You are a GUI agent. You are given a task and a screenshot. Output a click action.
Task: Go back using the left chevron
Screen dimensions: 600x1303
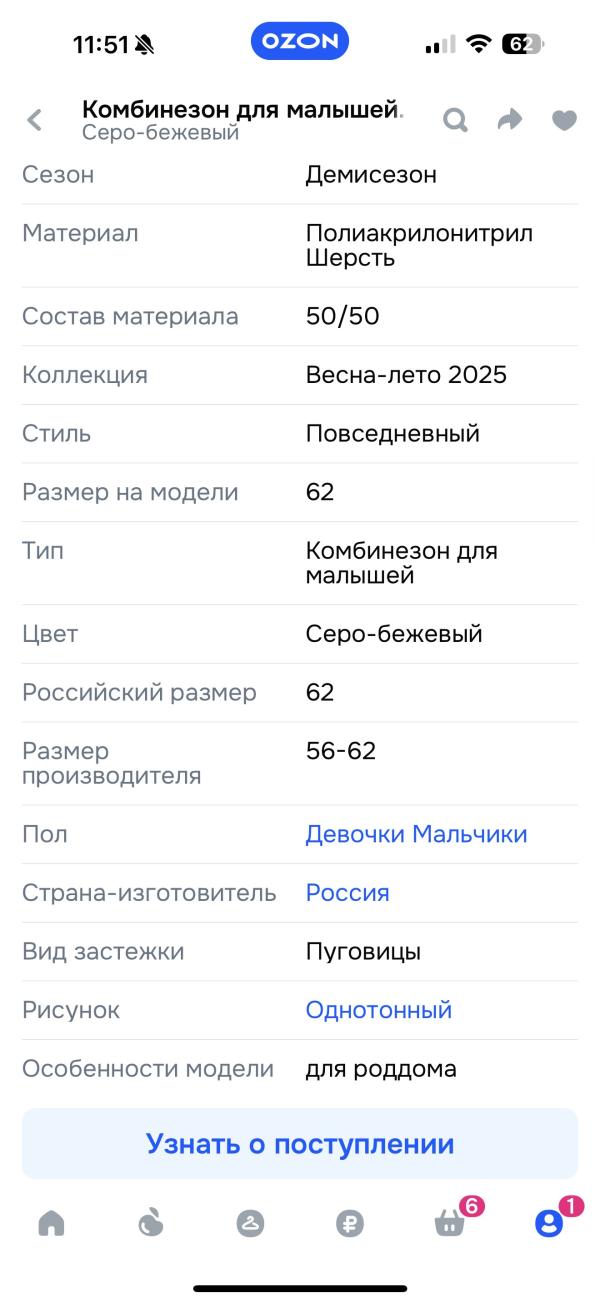click(35, 121)
